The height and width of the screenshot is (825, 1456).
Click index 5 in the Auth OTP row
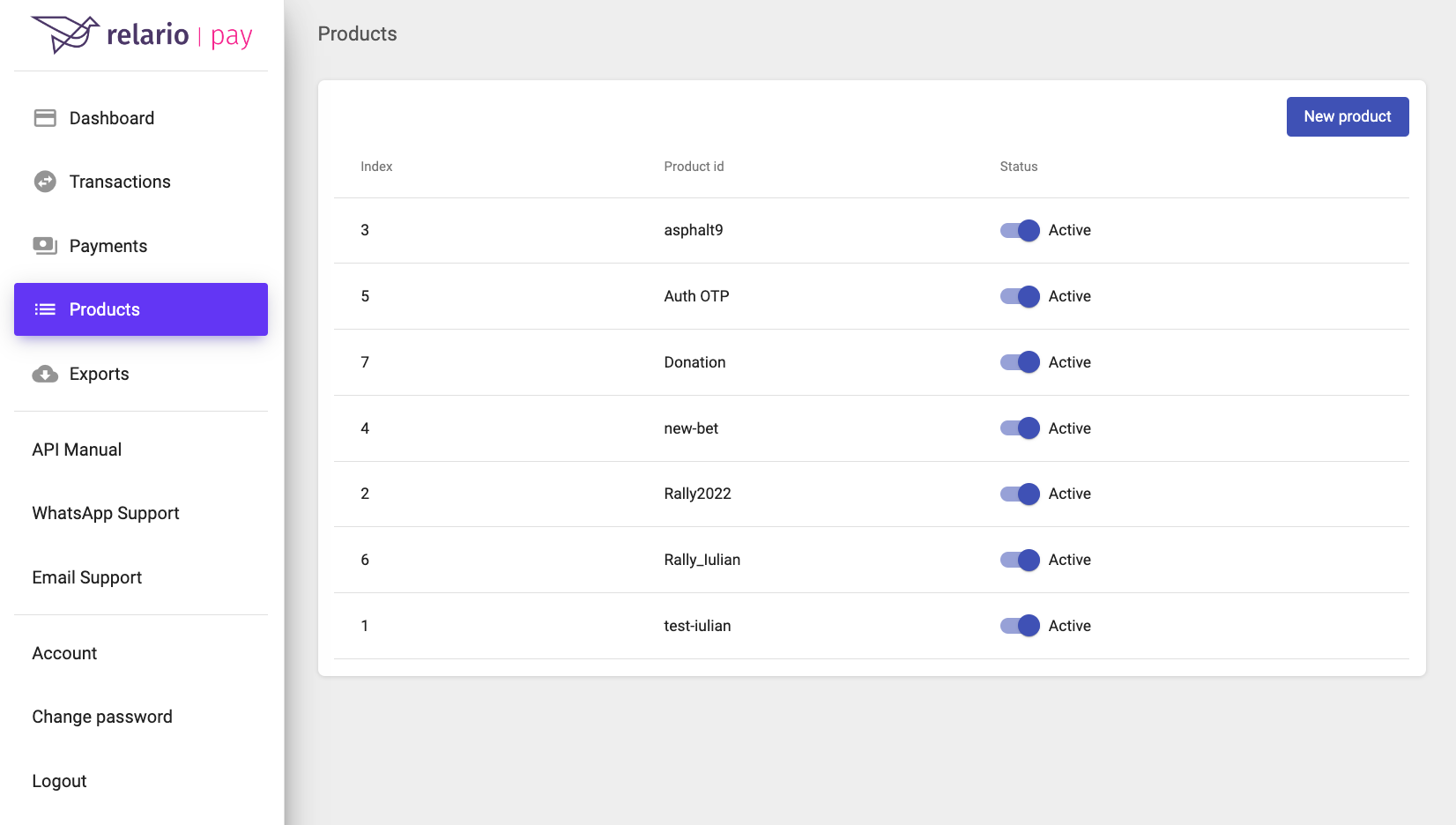[x=365, y=296]
